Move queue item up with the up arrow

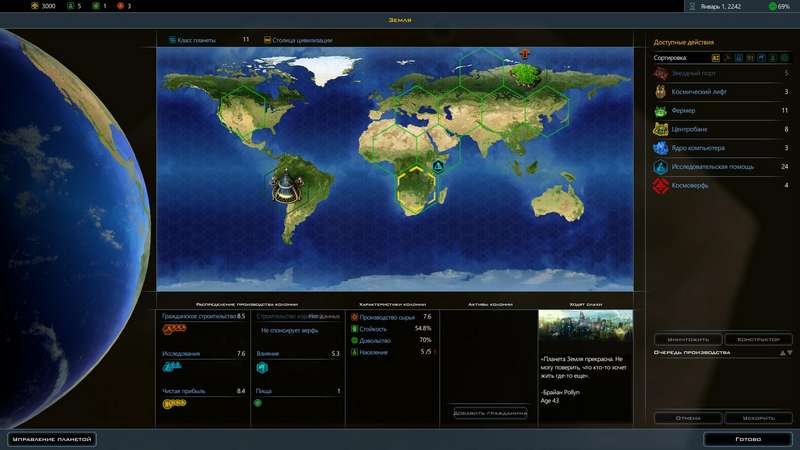[782, 352]
